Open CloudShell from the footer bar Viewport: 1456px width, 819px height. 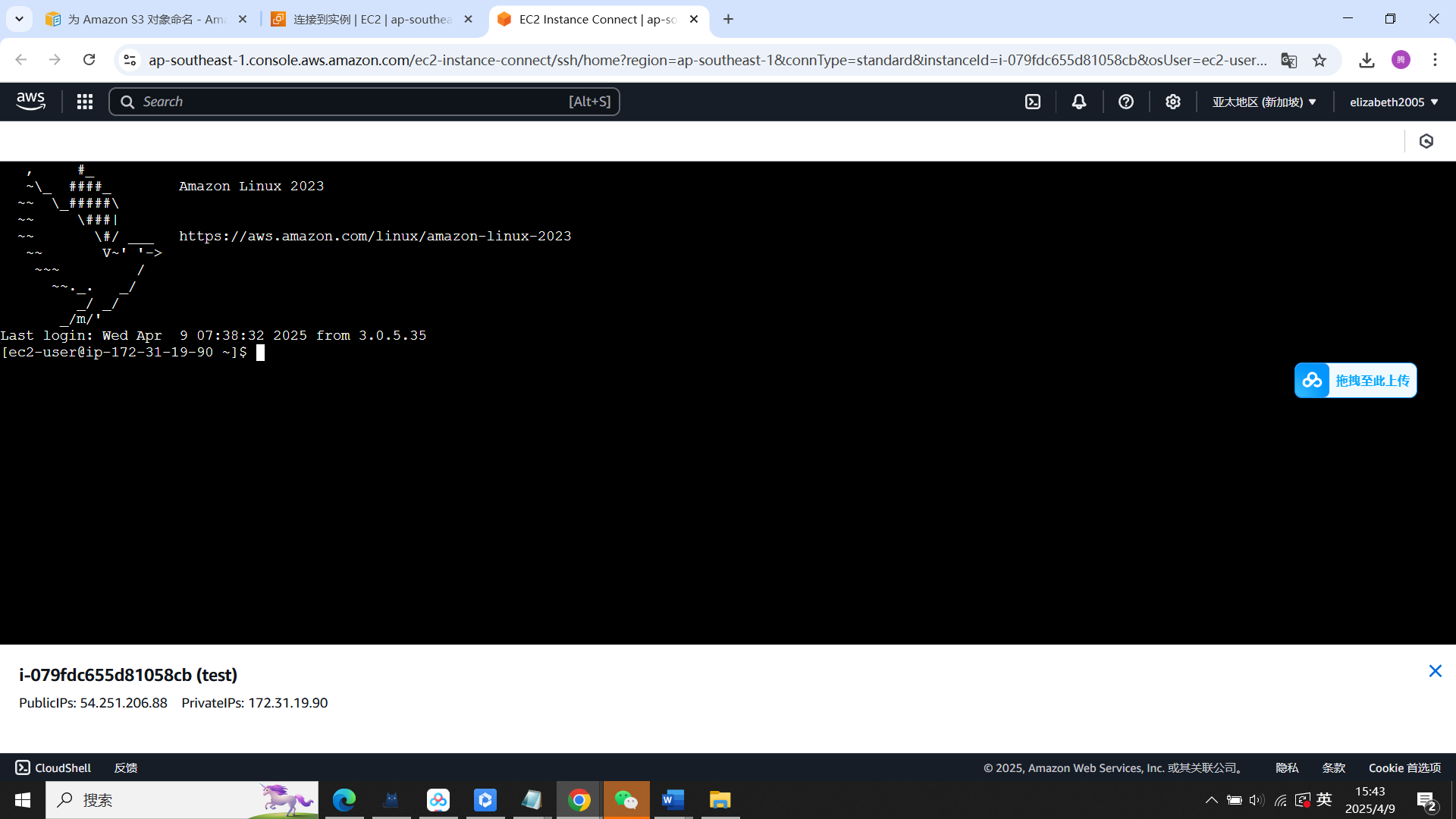click(53, 767)
